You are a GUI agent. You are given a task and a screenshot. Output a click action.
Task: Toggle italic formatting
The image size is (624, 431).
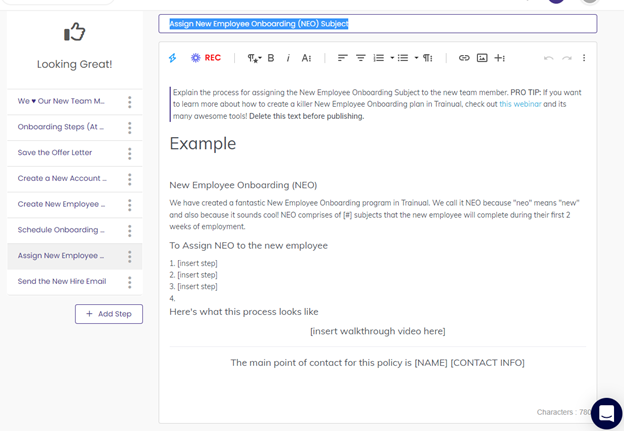[x=288, y=58]
